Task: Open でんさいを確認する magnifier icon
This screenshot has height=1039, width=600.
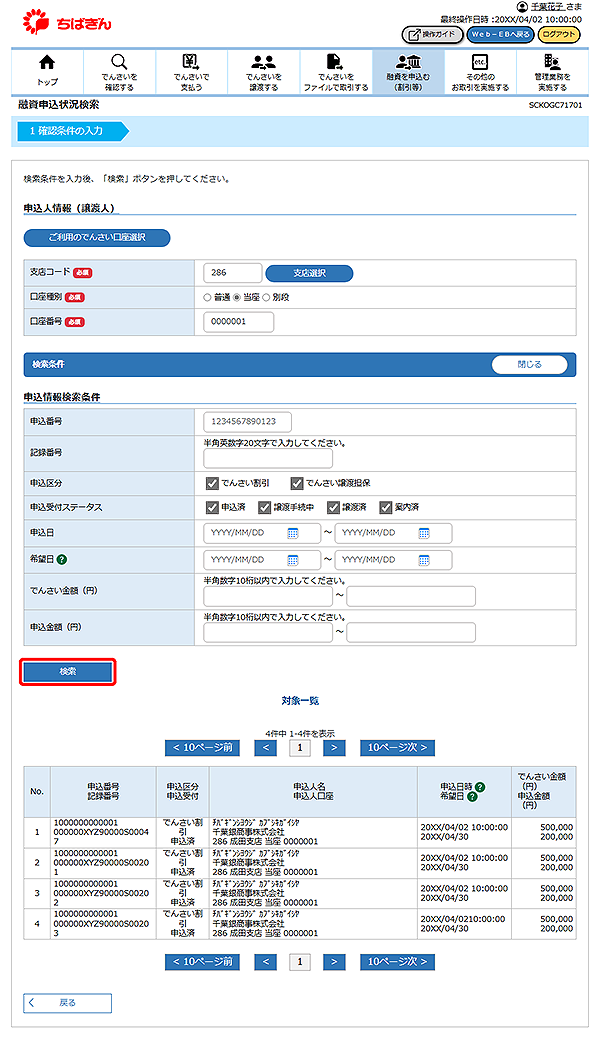Action: point(119,62)
